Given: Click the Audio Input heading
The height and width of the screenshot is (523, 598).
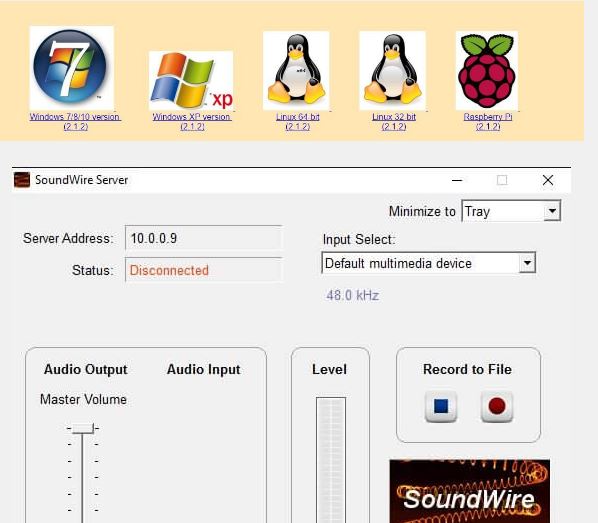Looking at the screenshot, I should 203,369.
